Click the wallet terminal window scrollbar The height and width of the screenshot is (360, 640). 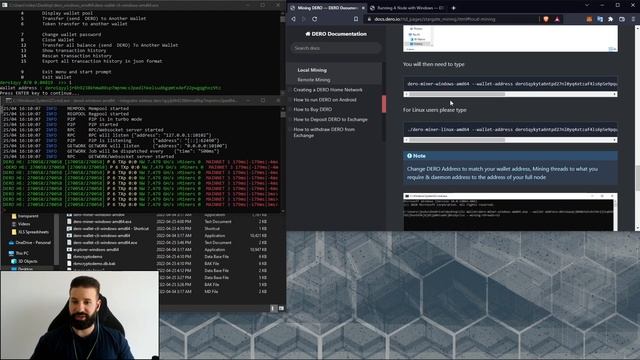[282, 20]
